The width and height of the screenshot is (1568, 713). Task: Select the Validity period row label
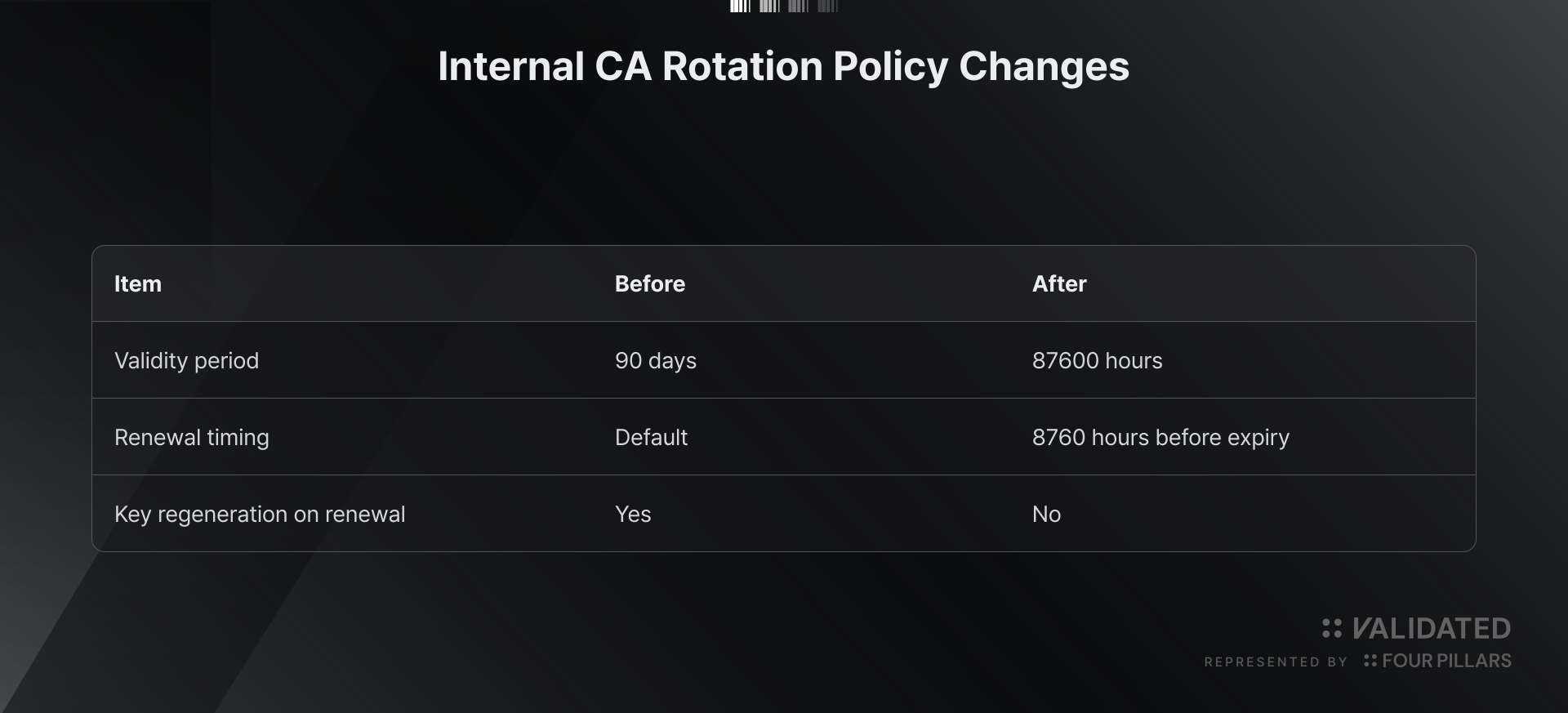coord(186,360)
